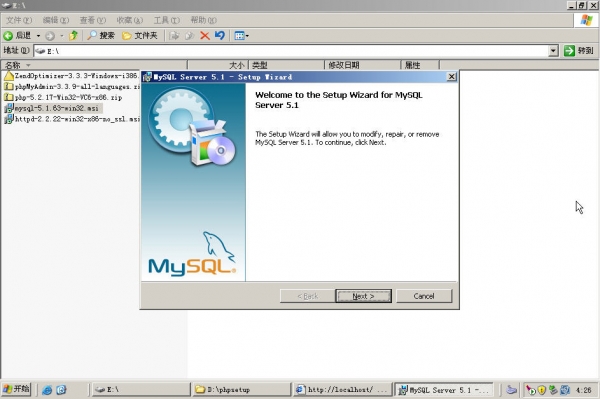
Task: Open the View menu (查看) in Explorer
Action: (92, 20)
